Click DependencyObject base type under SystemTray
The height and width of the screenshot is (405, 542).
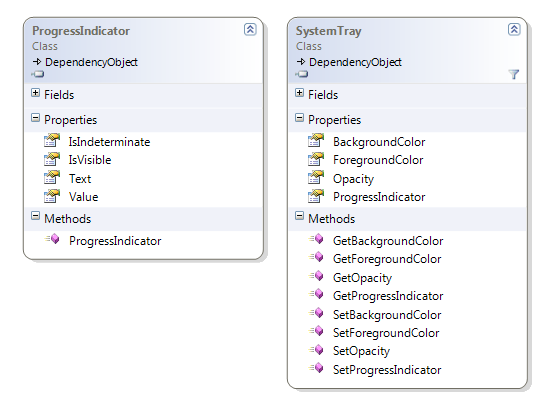(355, 62)
